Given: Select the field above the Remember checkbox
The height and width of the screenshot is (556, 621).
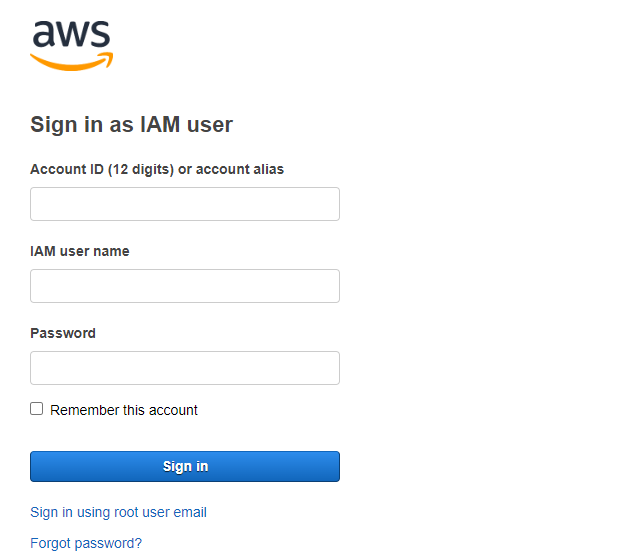Looking at the screenshot, I should pos(185,368).
